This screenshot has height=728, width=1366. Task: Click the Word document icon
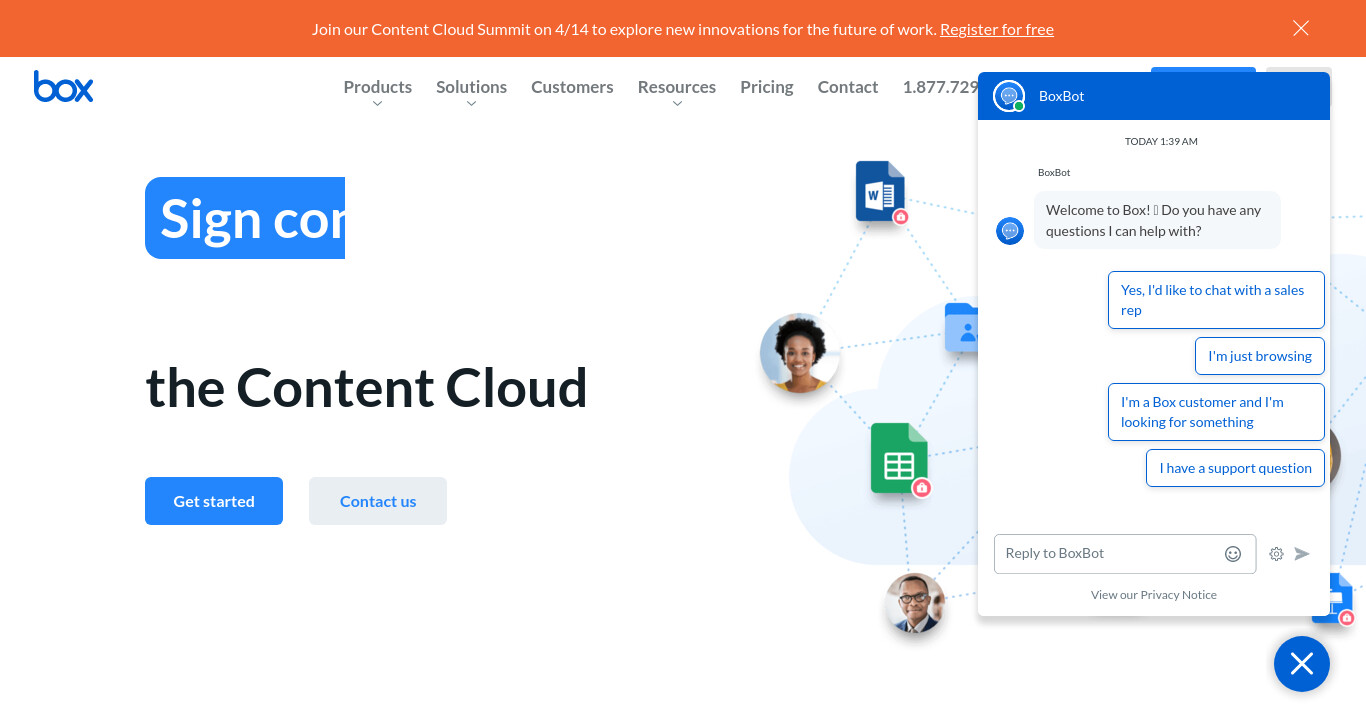880,190
